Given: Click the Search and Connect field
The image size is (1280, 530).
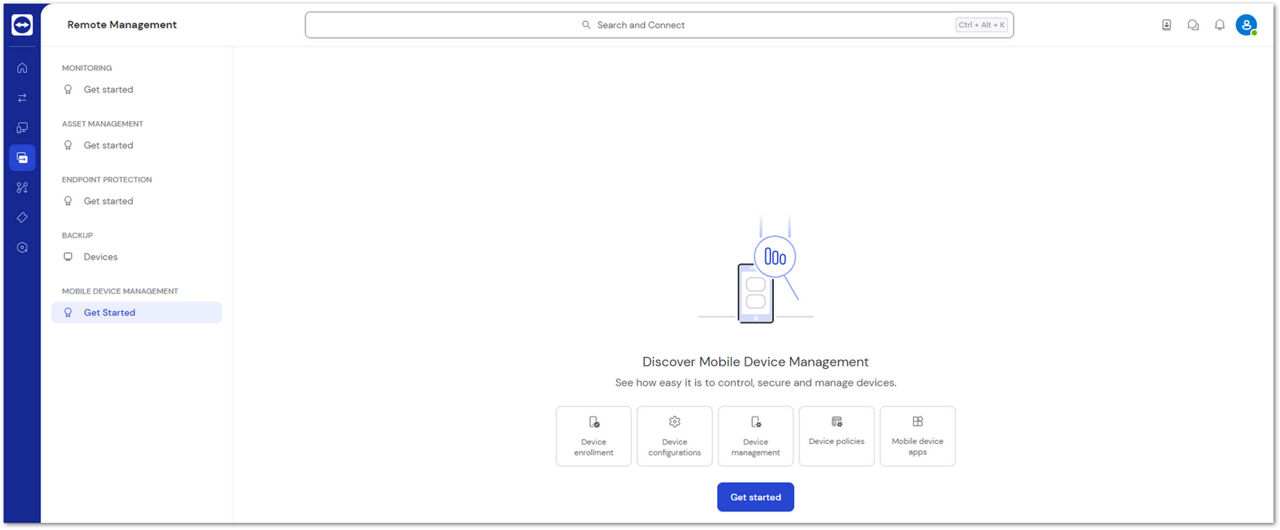Looking at the screenshot, I should pyautogui.click(x=659, y=25).
